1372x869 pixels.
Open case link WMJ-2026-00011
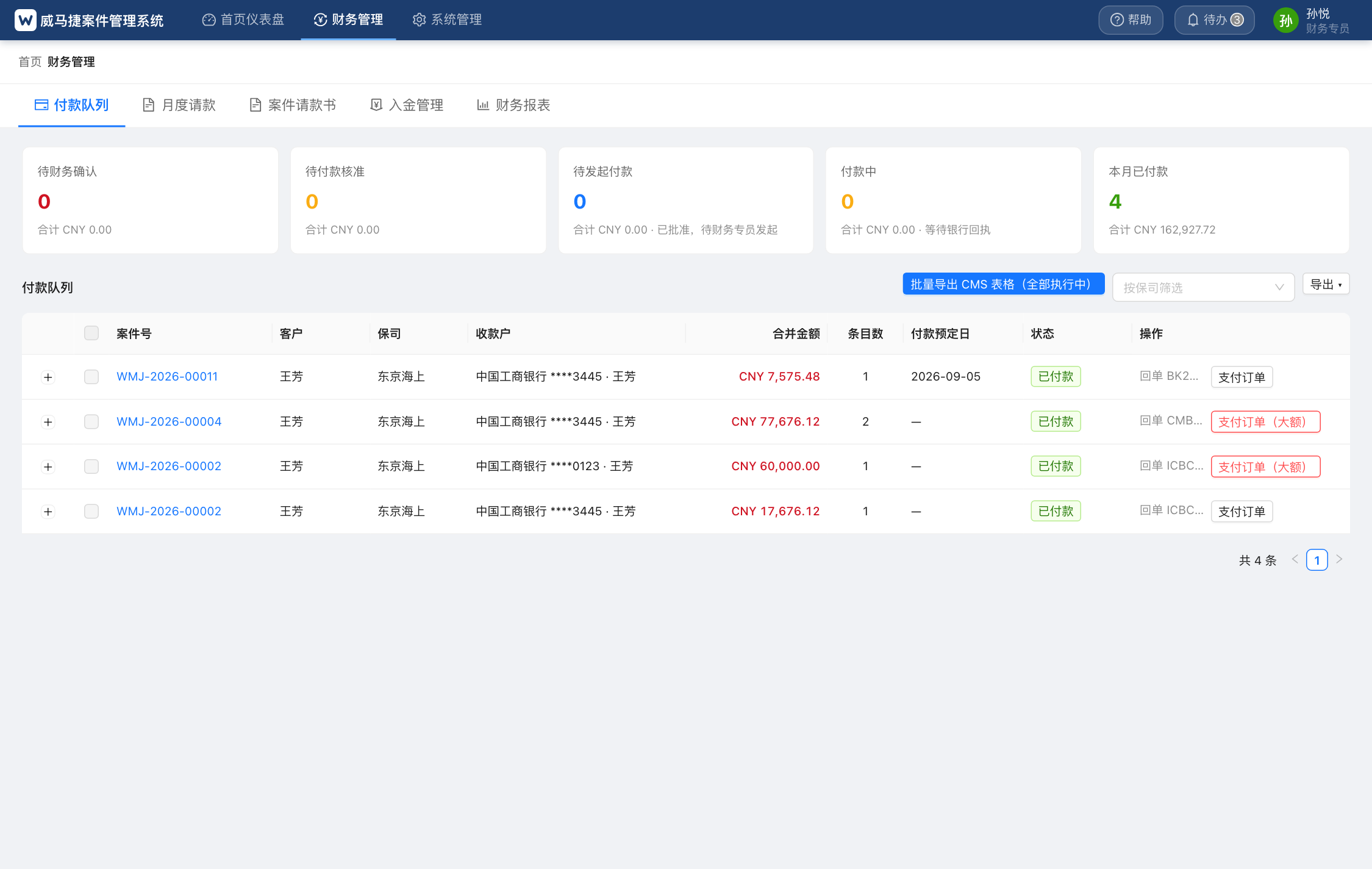click(167, 377)
